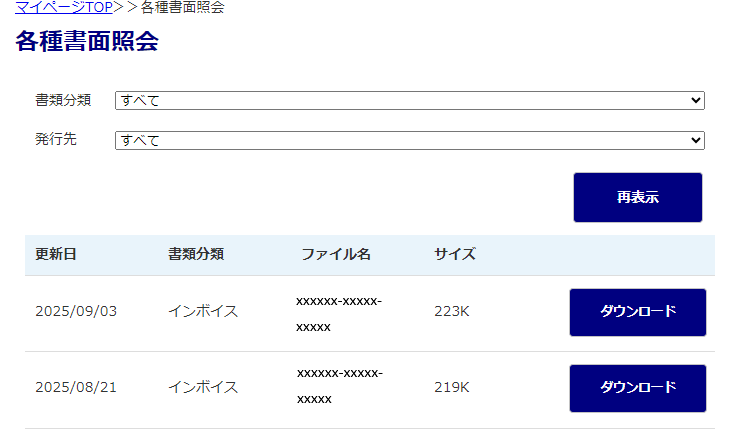Click the file name in the 2025/09/03 row

[x=339, y=313]
